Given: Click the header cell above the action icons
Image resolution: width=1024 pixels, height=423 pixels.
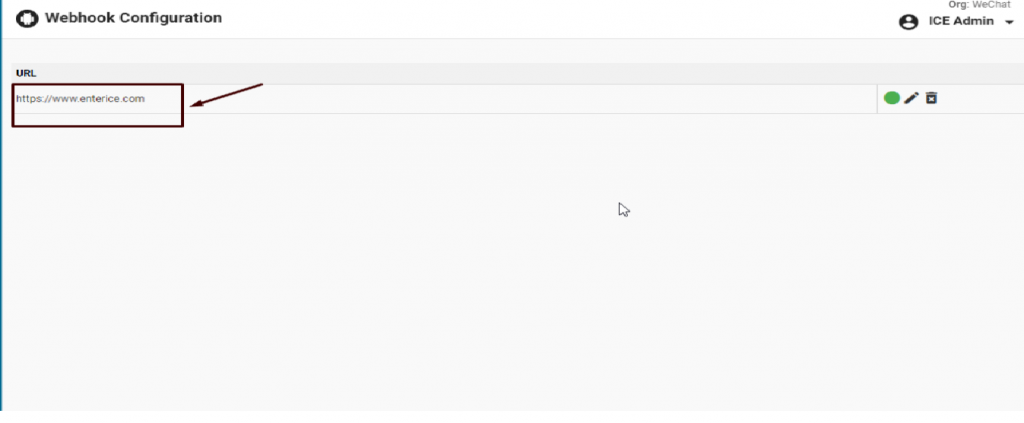Looking at the screenshot, I should point(946,73).
